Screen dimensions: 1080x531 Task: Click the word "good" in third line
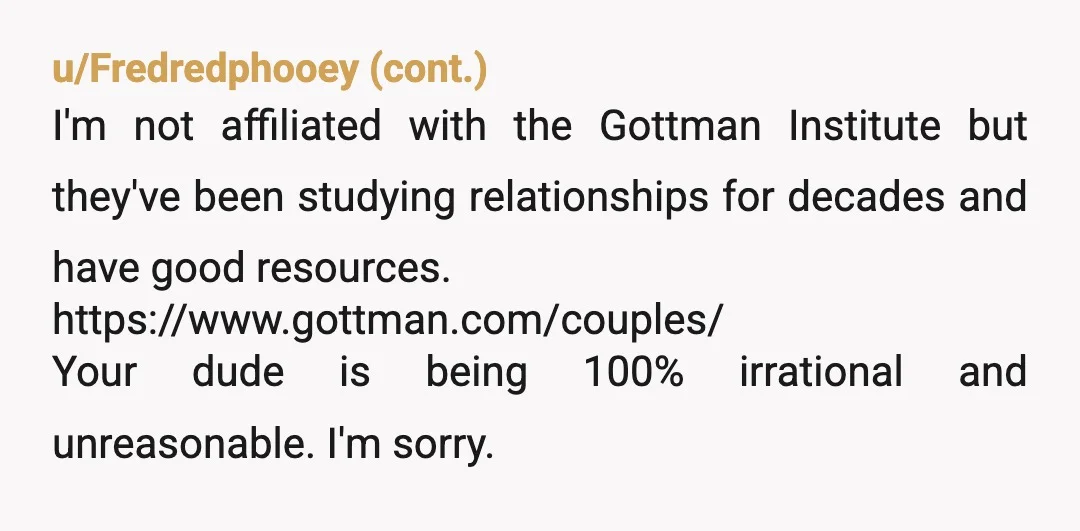click(x=198, y=270)
